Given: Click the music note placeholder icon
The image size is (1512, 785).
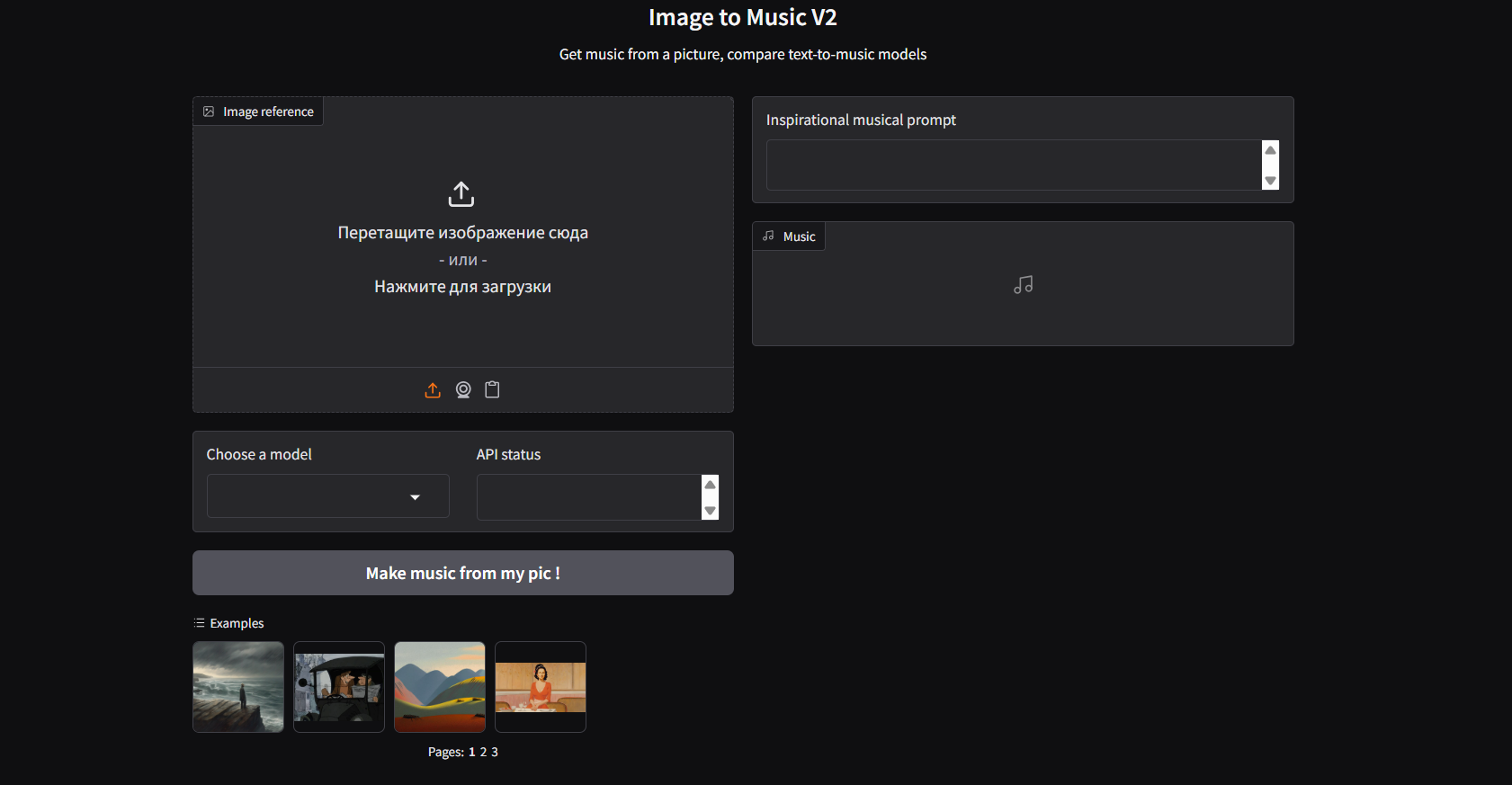Looking at the screenshot, I should click(1023, 285).
